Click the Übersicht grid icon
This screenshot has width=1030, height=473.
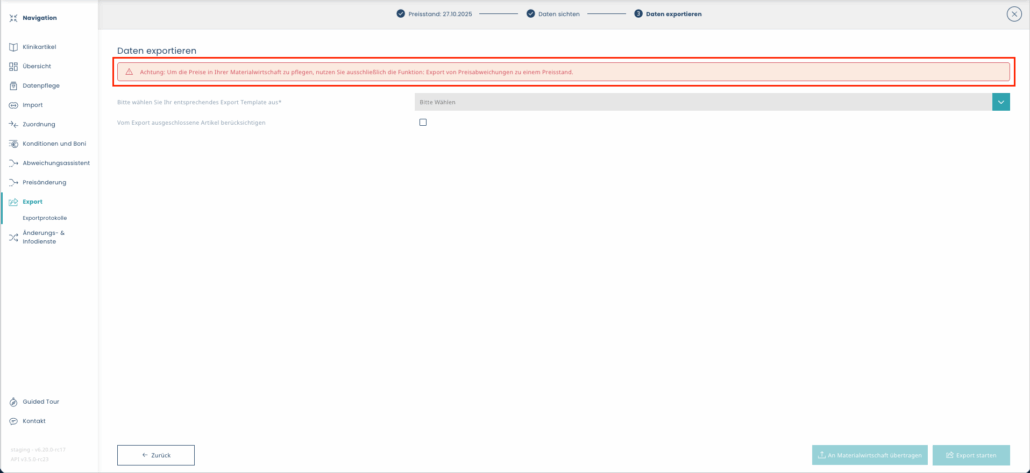pos(13,66)
